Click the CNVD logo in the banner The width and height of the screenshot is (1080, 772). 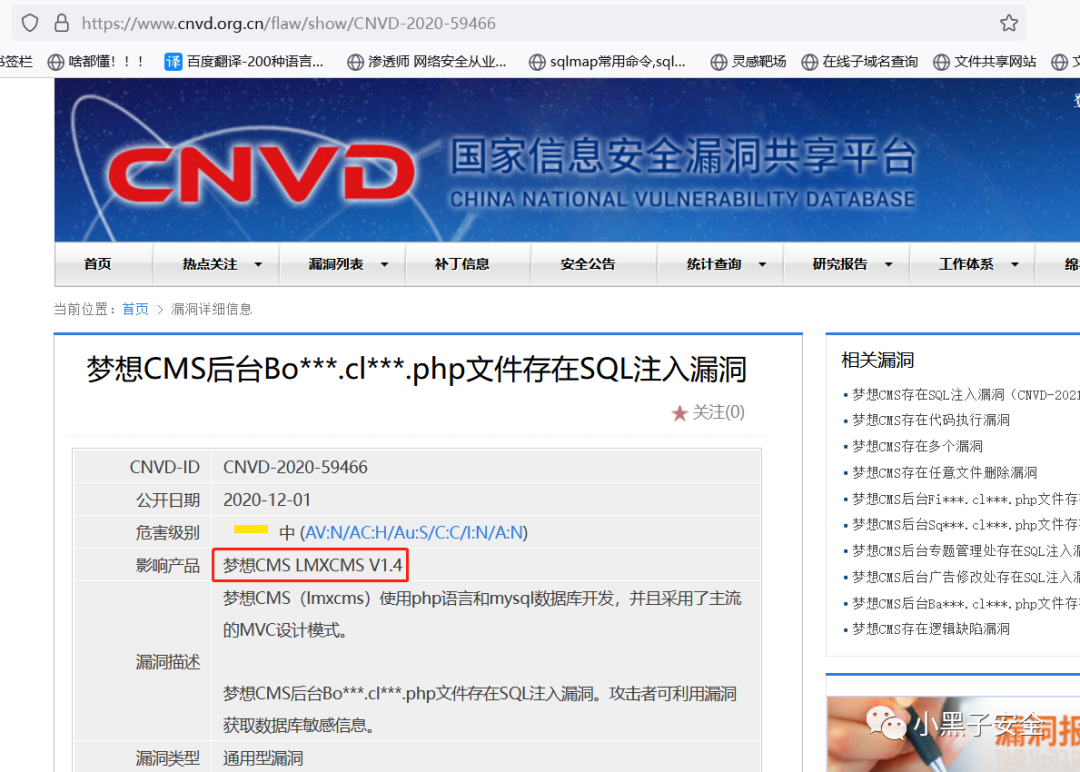[262, 172]
